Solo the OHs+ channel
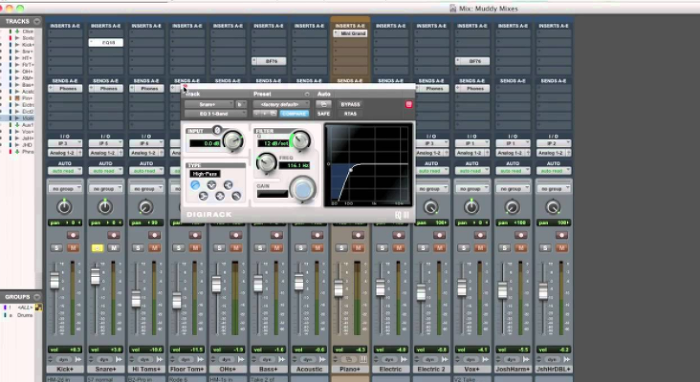The height and width of the screenshot is (382, 700). 219,248
